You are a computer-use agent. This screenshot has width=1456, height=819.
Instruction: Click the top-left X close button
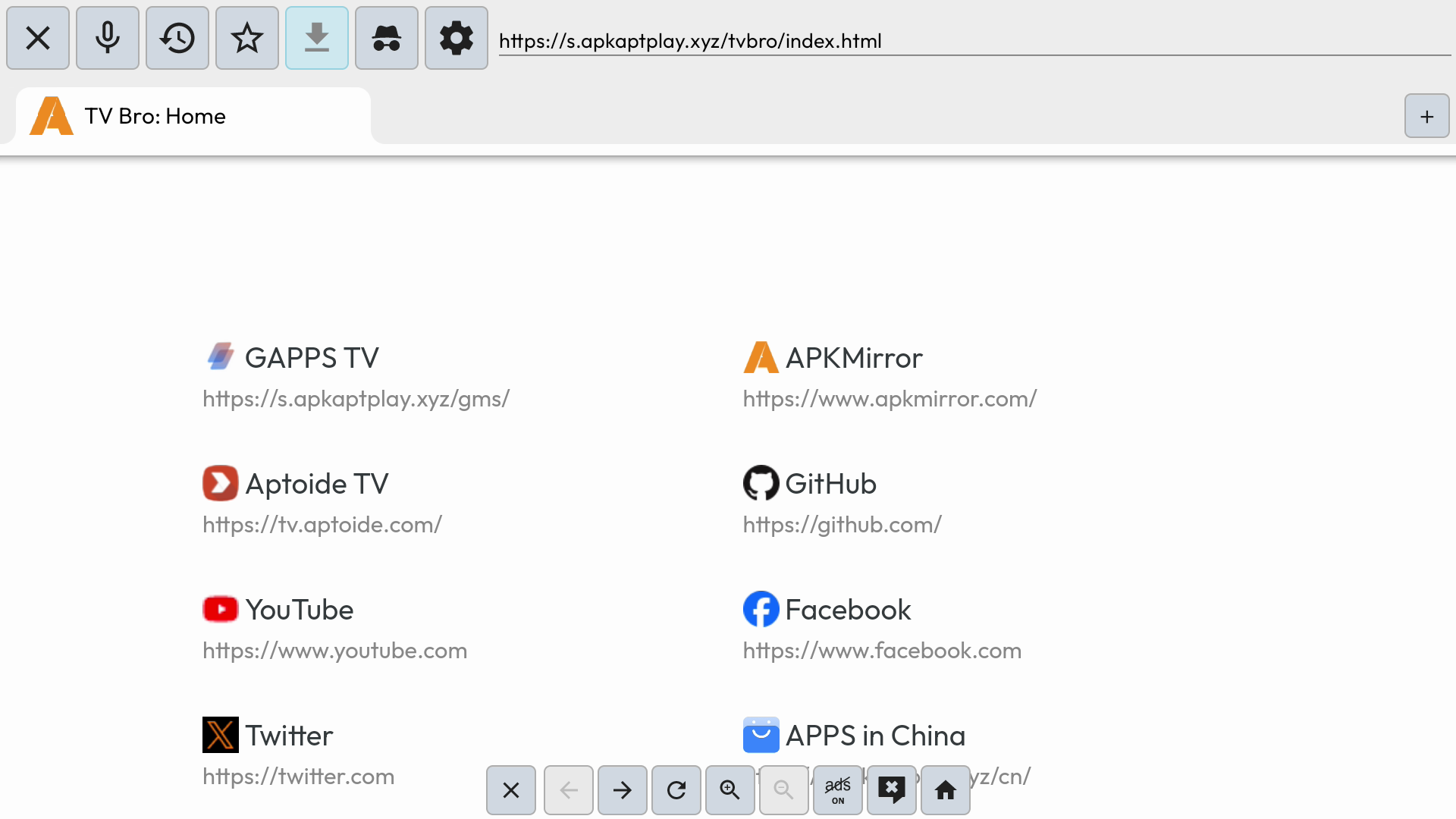click(x=38, y=38)
